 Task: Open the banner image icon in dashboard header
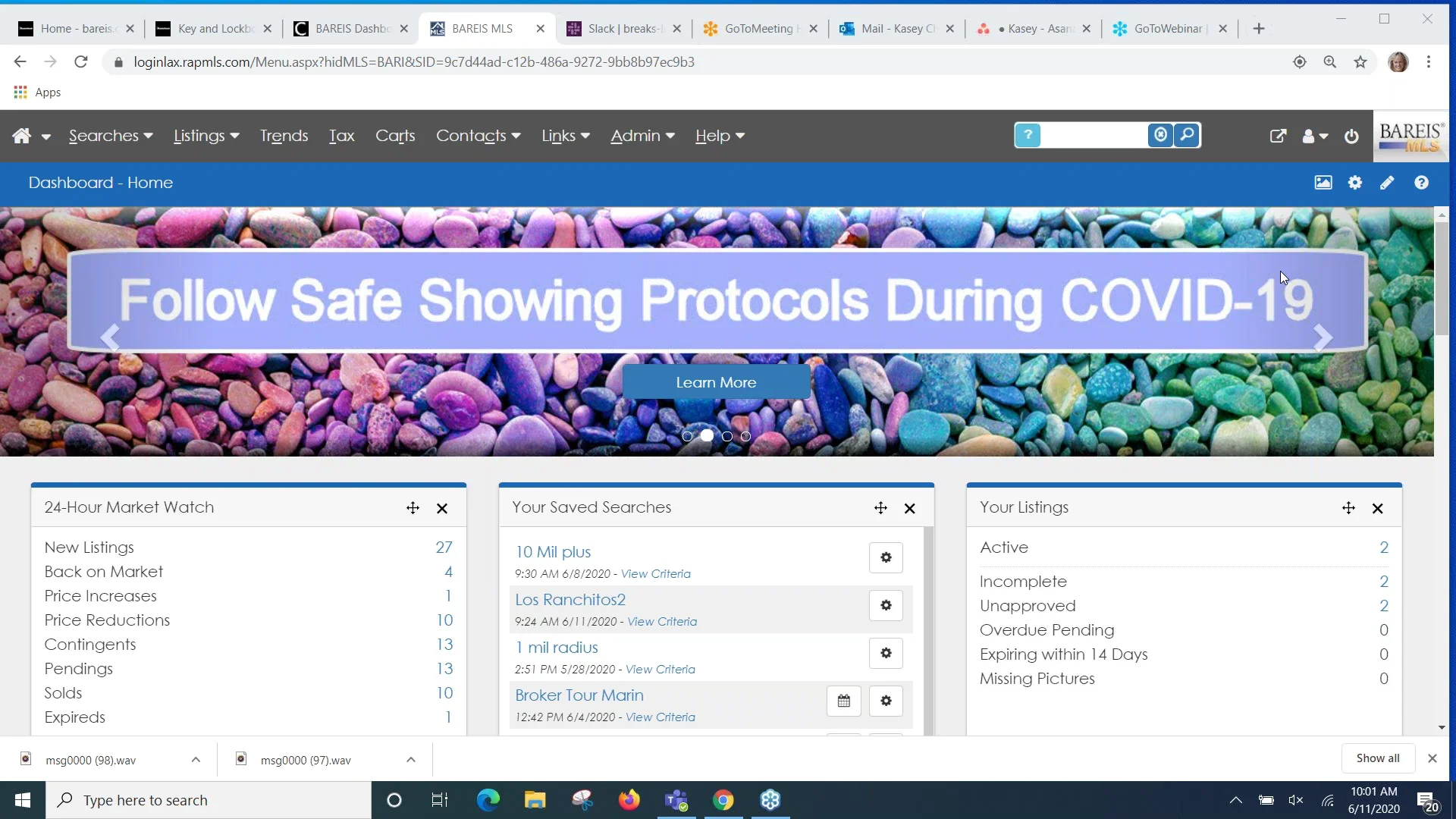(1323, 183)
